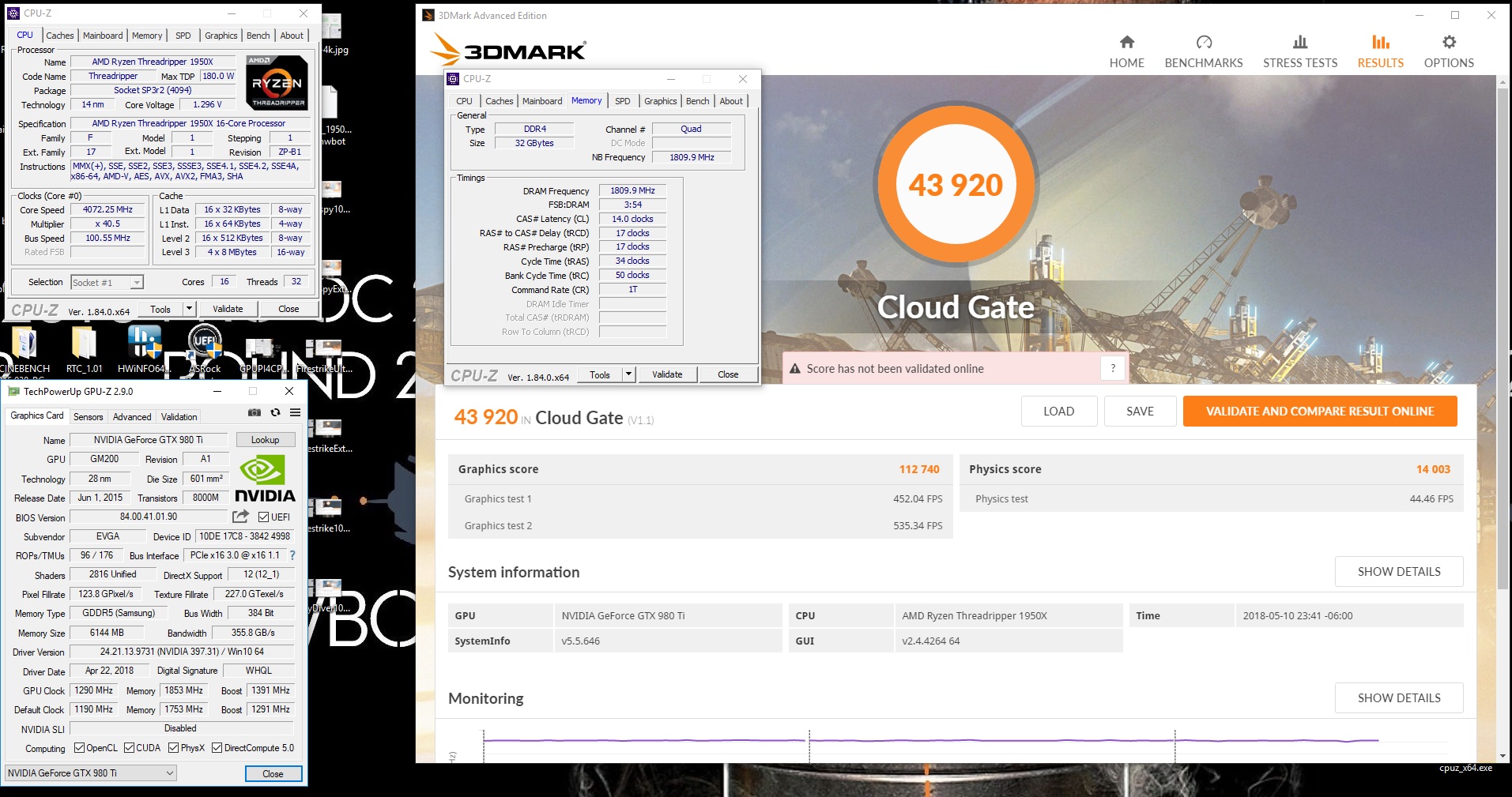Image resolution: width=1512 pixels, height=797 pixels.
Task: Switch to the Sensors tab in GPU-Z
Action: click(x=88, y=417)
